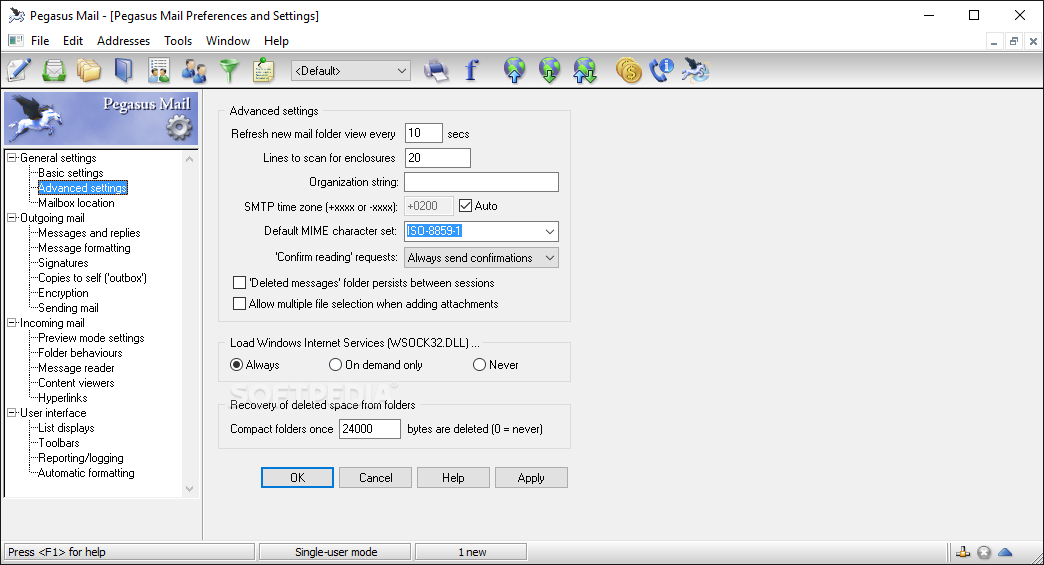Click the settings tree scrollbar up arrow
1044x565 pixels.
190,159
